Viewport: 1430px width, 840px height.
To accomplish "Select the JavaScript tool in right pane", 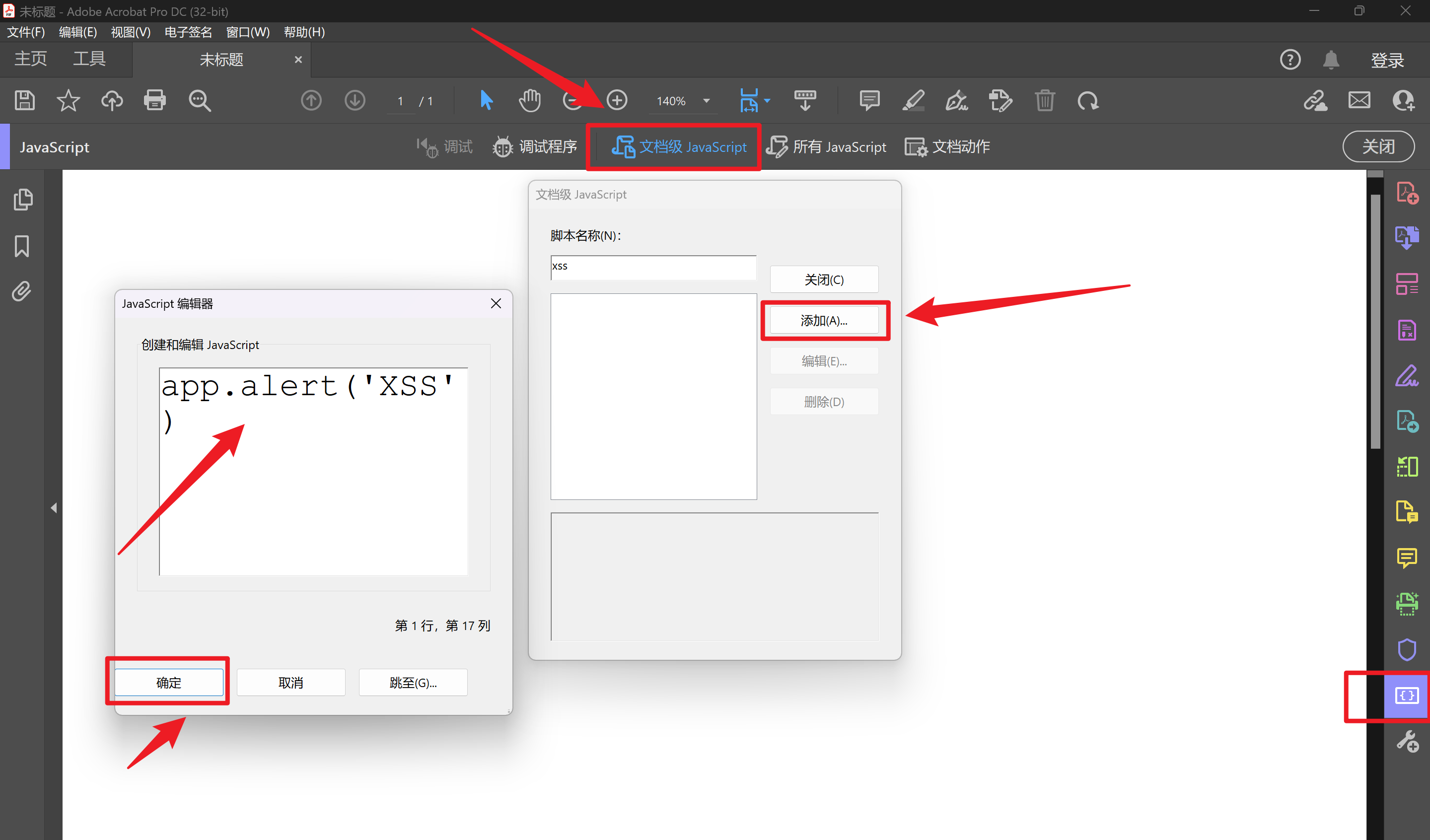I will pyautogui.click(x=1406, y=695).
